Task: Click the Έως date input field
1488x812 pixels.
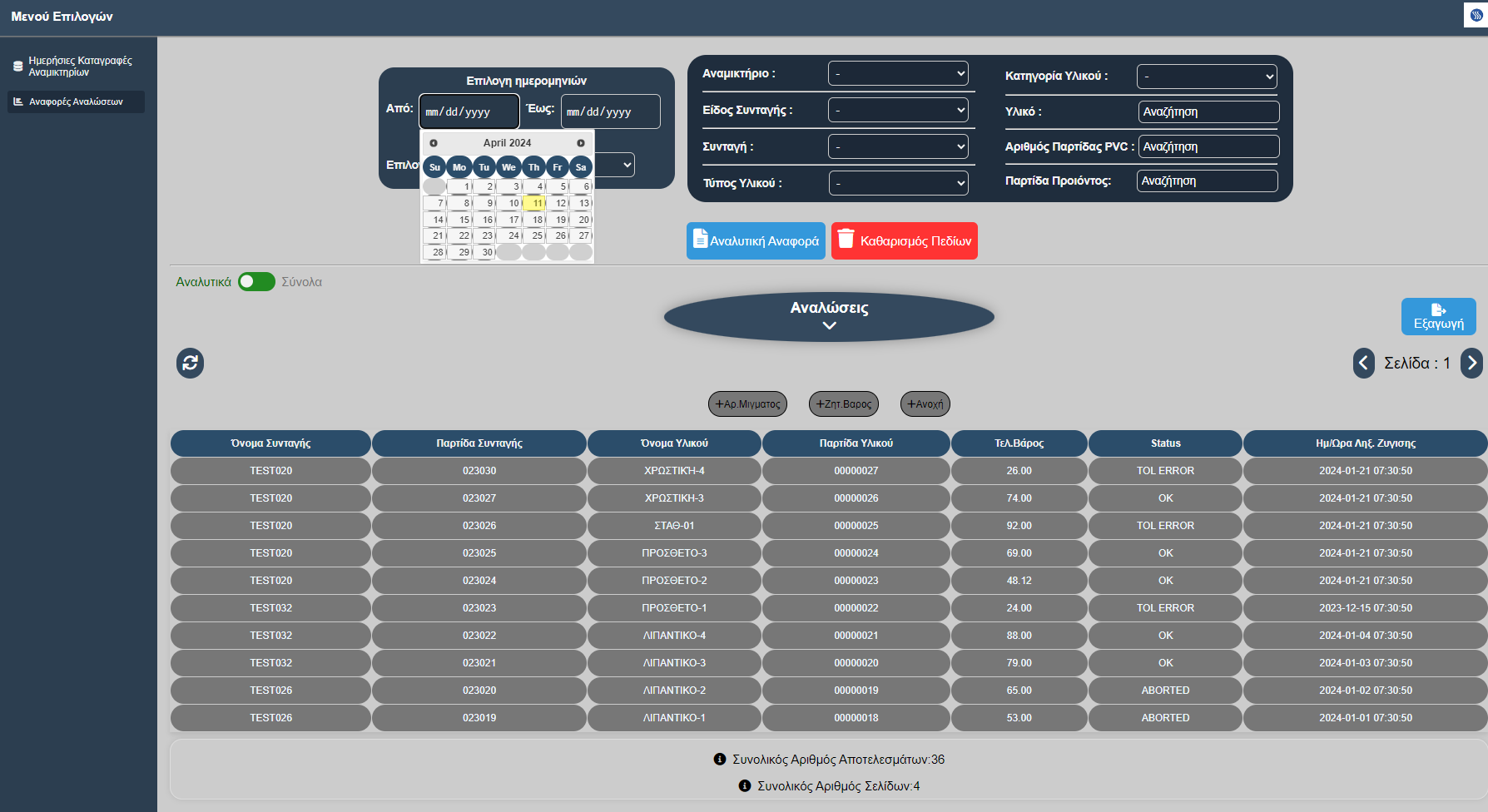Action: coord(611,111)
